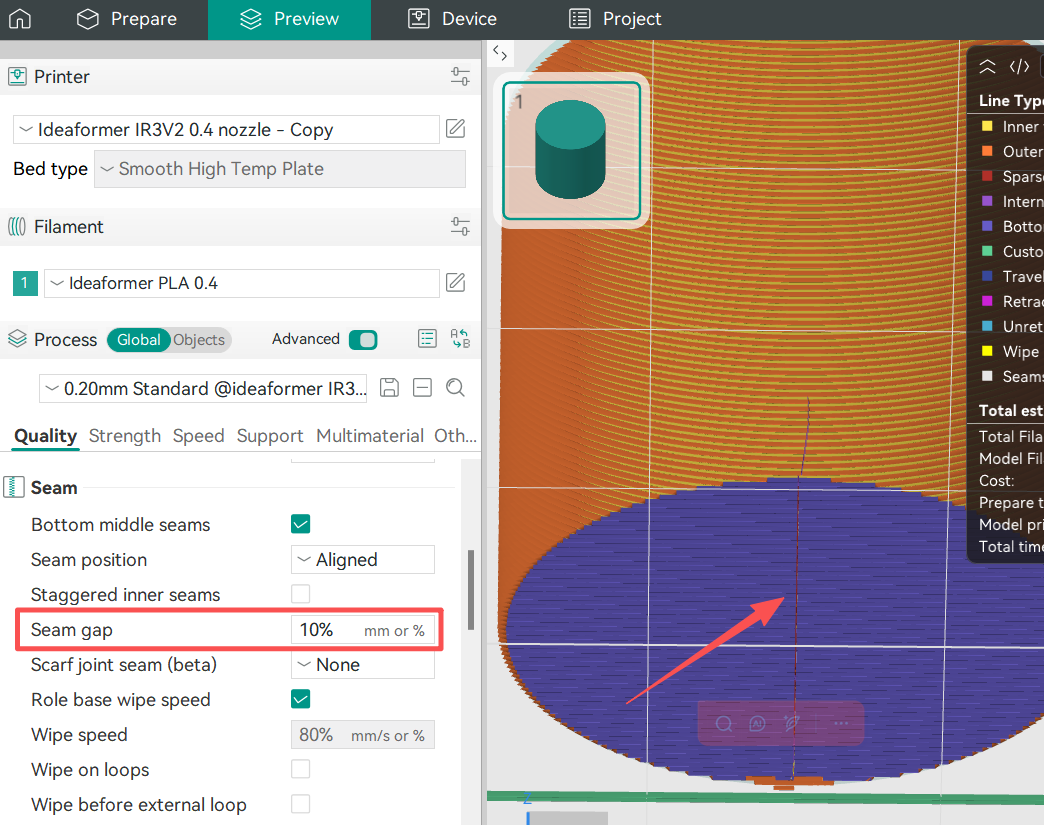The height and width of the screenshot is (825, 1044).
Task: Switch to the Device tab
Action: coord(453,19)
